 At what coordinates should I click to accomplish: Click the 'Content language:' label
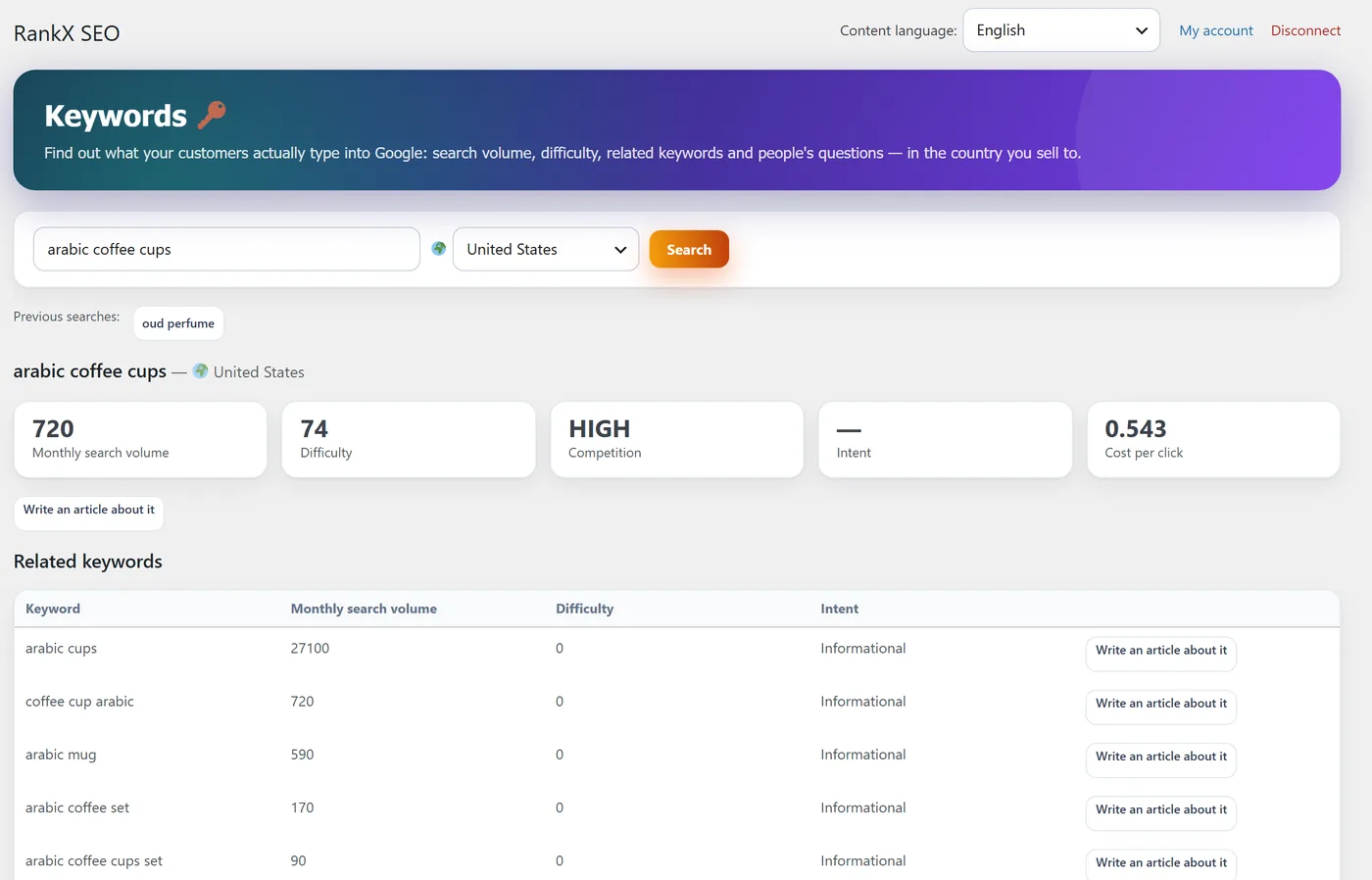tap(899, 30)
